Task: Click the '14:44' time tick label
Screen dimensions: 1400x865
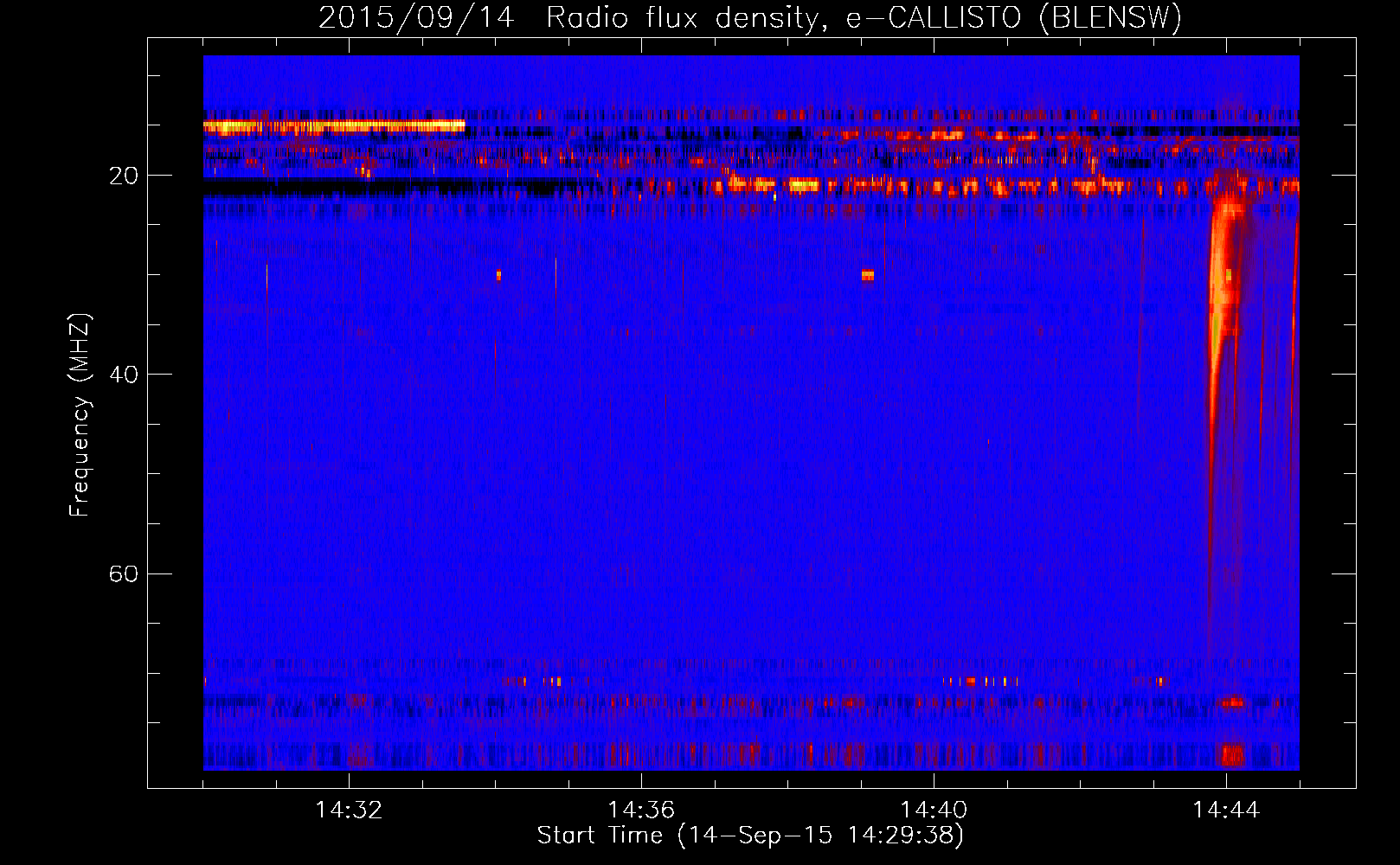Action: 1226,811
